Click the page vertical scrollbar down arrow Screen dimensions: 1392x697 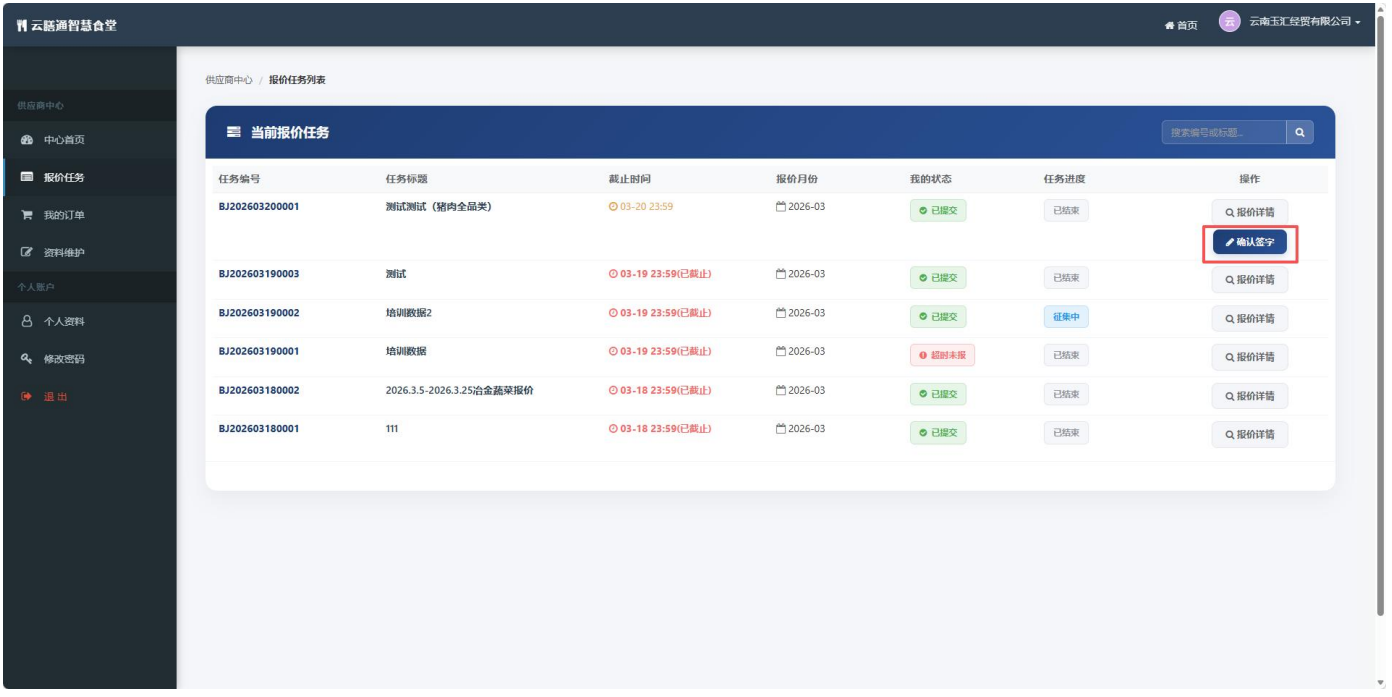click(x=1381, y=684)
